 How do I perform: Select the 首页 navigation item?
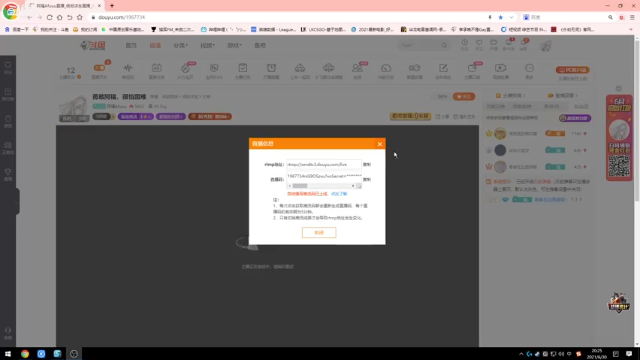131,45
